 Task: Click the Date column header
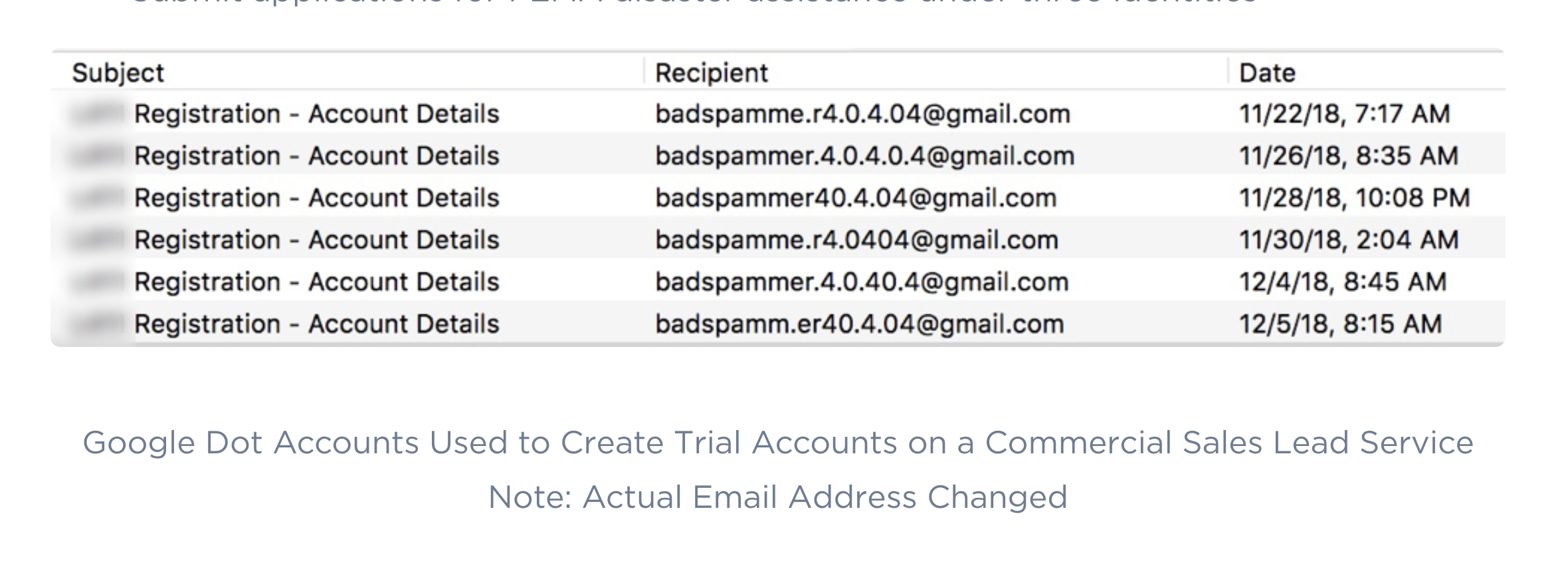1267,72
